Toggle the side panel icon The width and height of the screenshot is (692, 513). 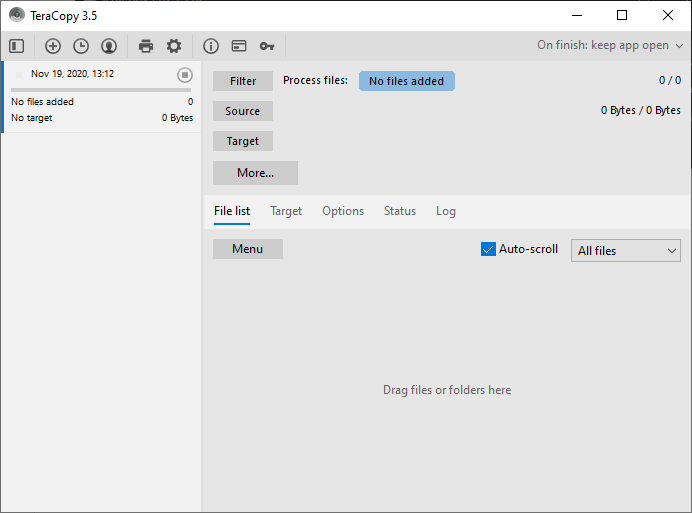(x=17, y=46)
